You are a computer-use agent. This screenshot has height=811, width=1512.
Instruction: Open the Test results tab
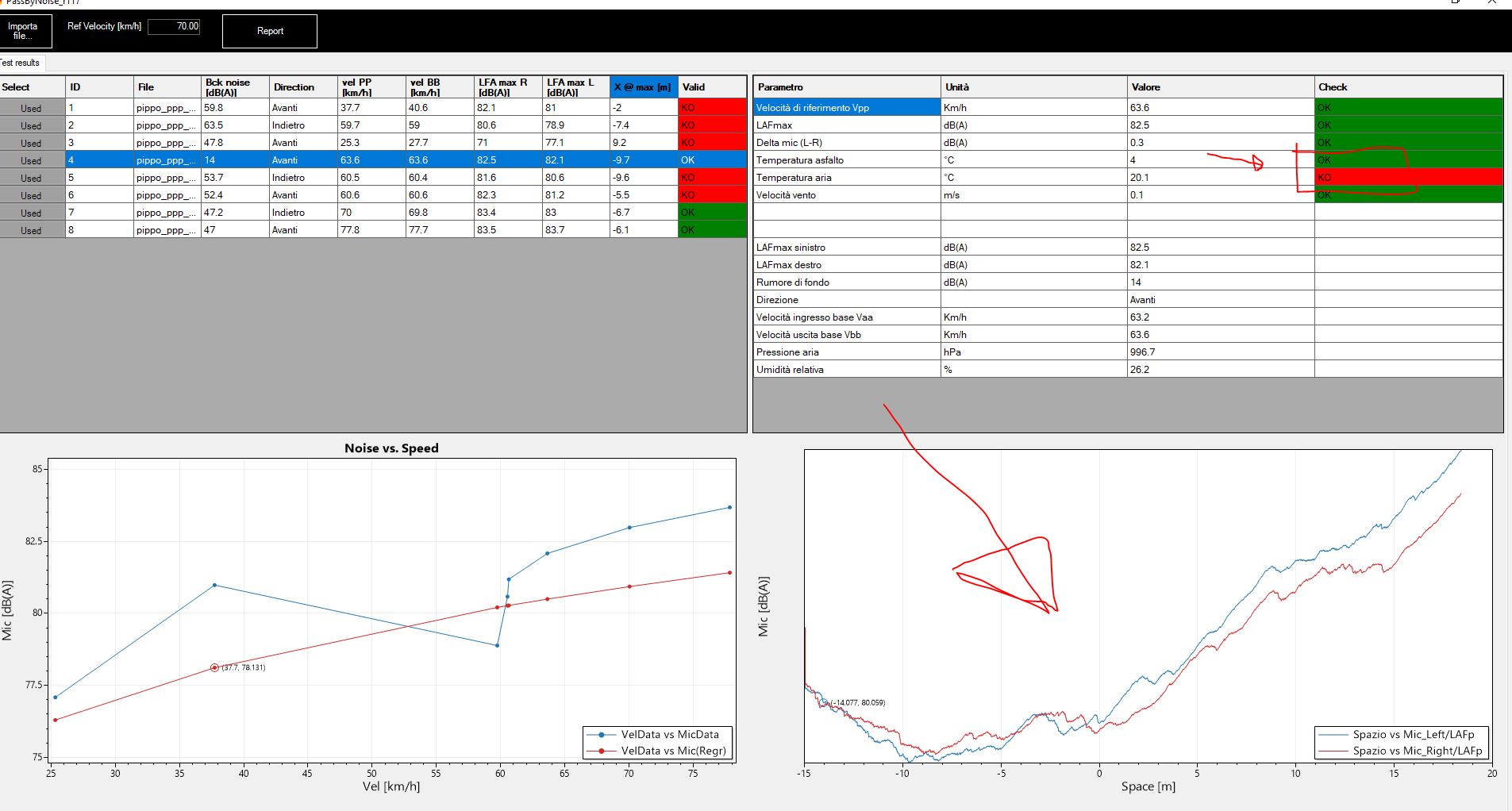coord(21,63)
